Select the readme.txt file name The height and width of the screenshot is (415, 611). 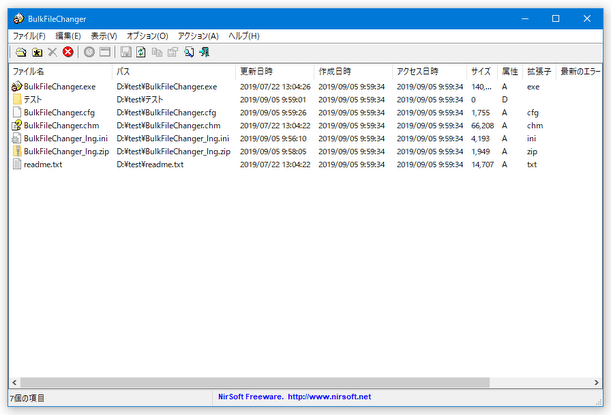(x=43, y=164)
